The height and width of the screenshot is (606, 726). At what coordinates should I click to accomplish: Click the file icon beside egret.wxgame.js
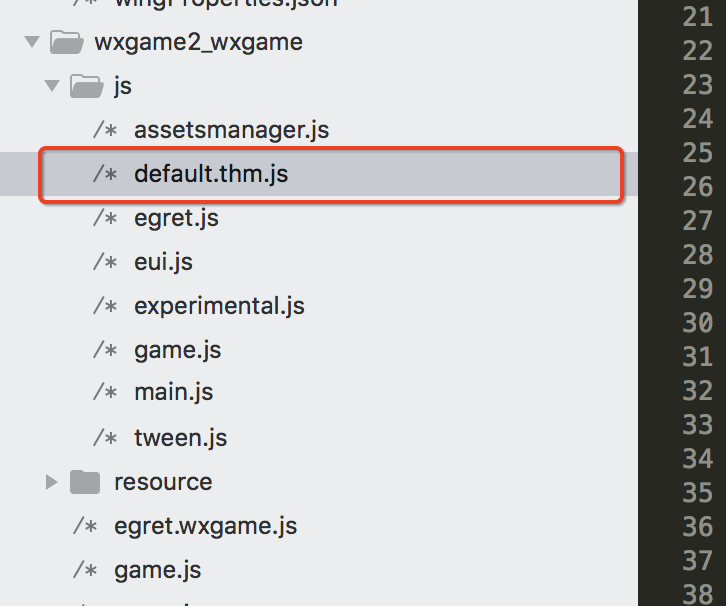pyautogui.click(x=85, y=526)
